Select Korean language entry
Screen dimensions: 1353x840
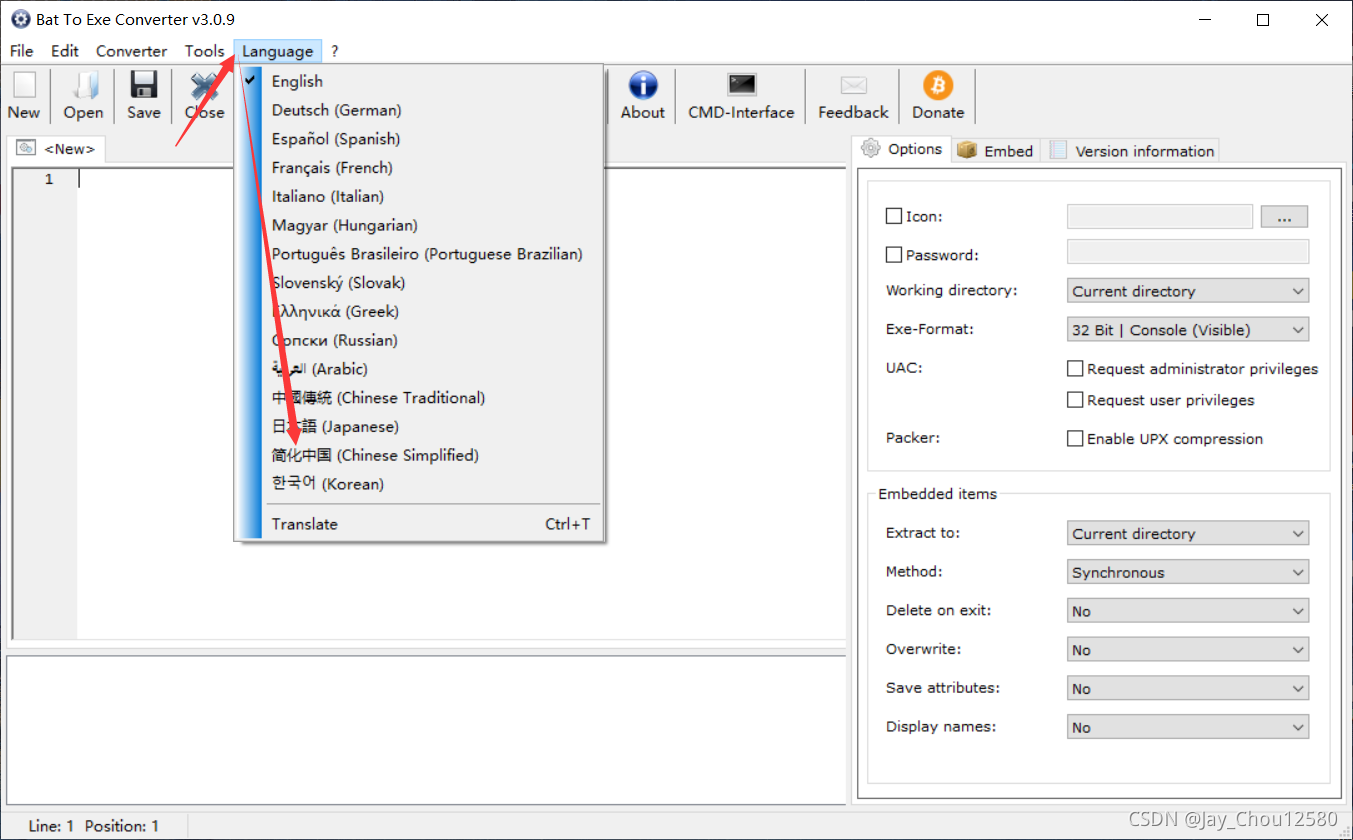coord(419,484)
